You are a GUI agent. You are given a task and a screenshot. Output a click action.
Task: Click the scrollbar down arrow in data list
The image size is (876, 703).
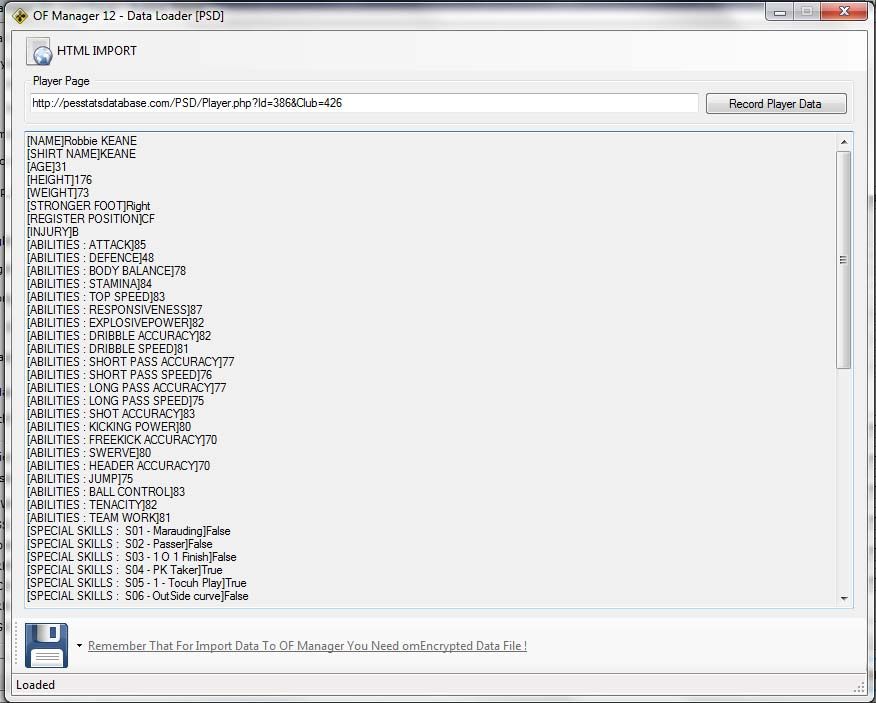844,598
